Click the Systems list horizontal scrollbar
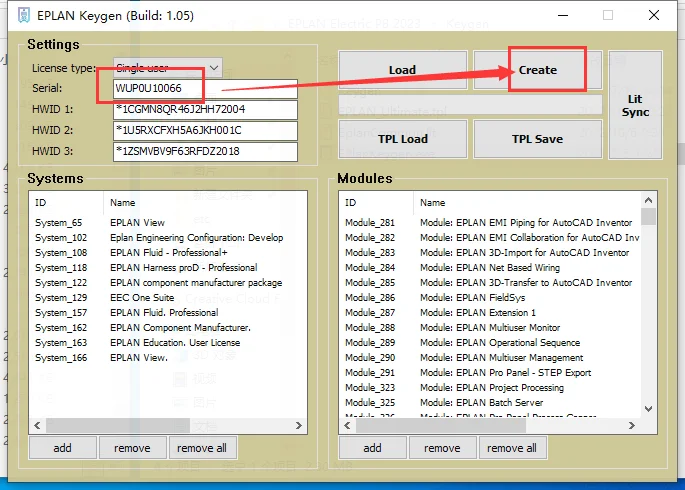Screen dimensions: 685x490 [x=150, y=425]
